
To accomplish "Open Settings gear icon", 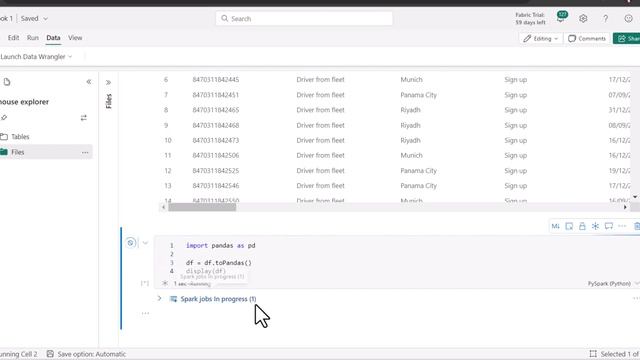I will coord(583,18).
